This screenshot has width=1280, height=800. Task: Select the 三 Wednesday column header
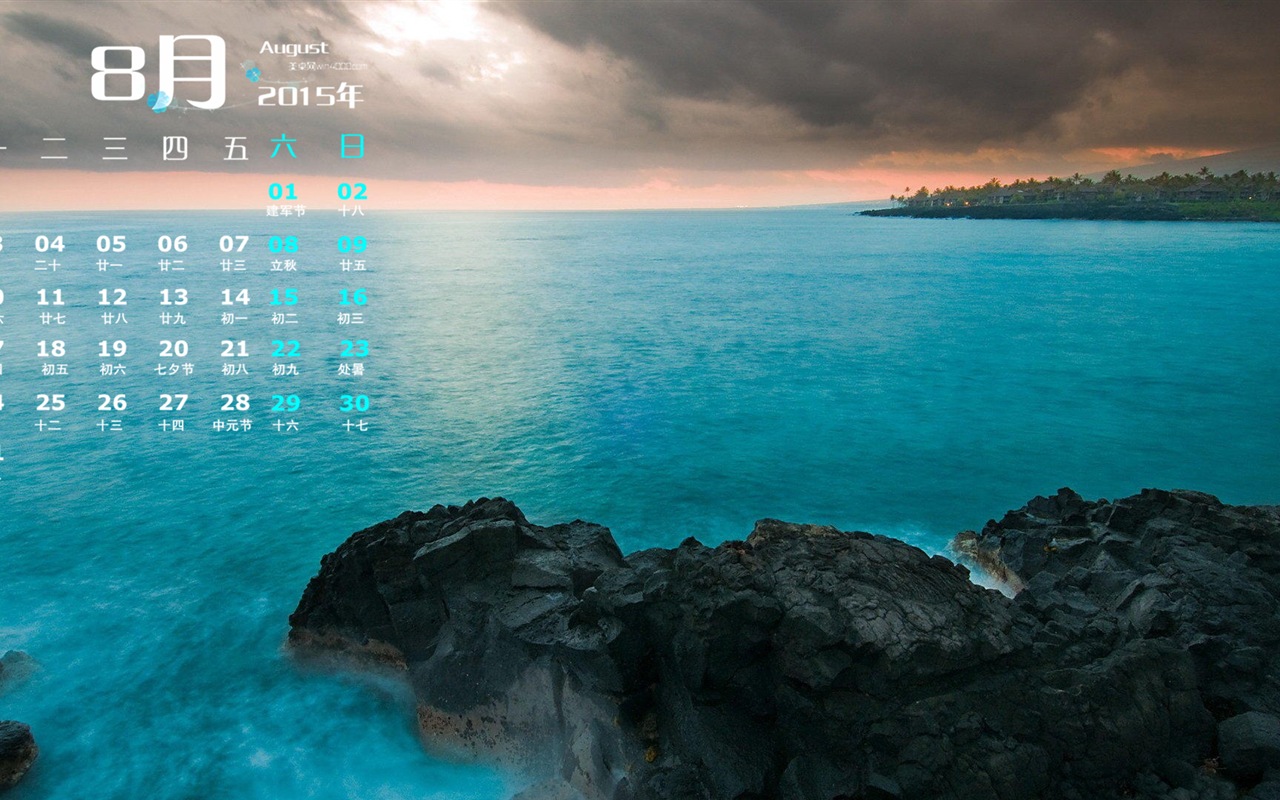click(114, 149)
